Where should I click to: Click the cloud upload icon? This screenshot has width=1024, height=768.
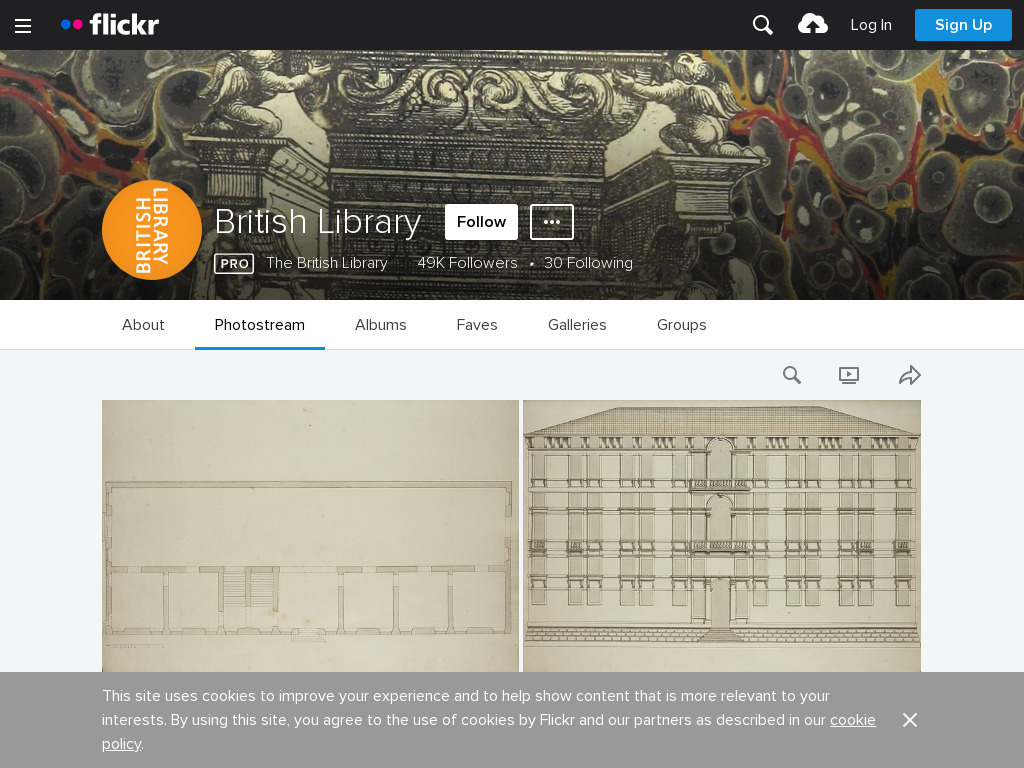point(812,25)
